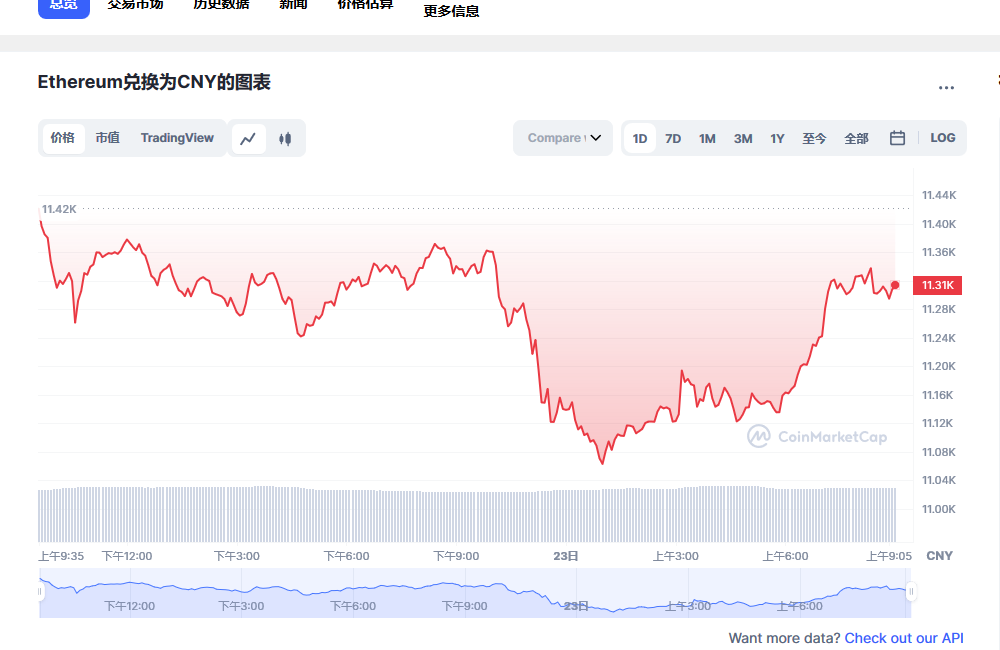Image resolution: width=1000 pixels, height=650 pixels.
Task: Open the calendar date range picker
Action: tap(897, 138)
